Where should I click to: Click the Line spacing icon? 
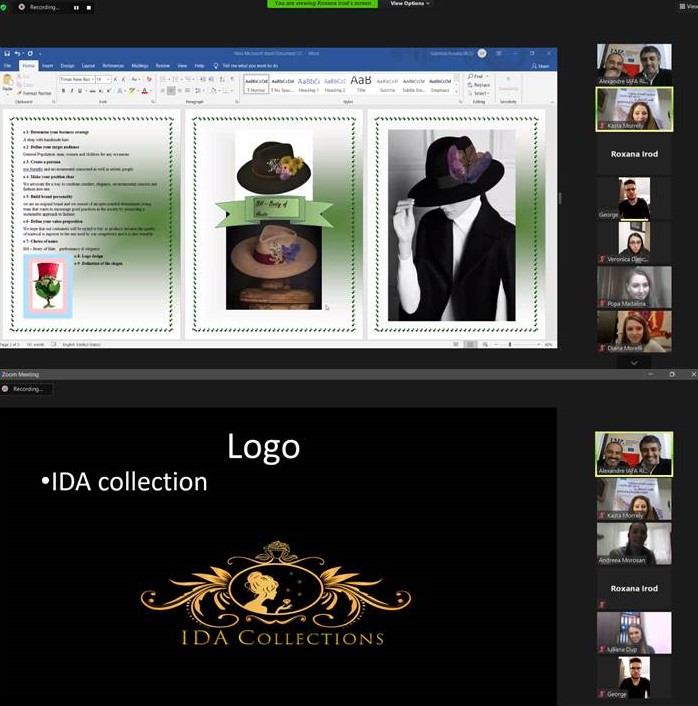pyautogui.click(x=198, y=91)
